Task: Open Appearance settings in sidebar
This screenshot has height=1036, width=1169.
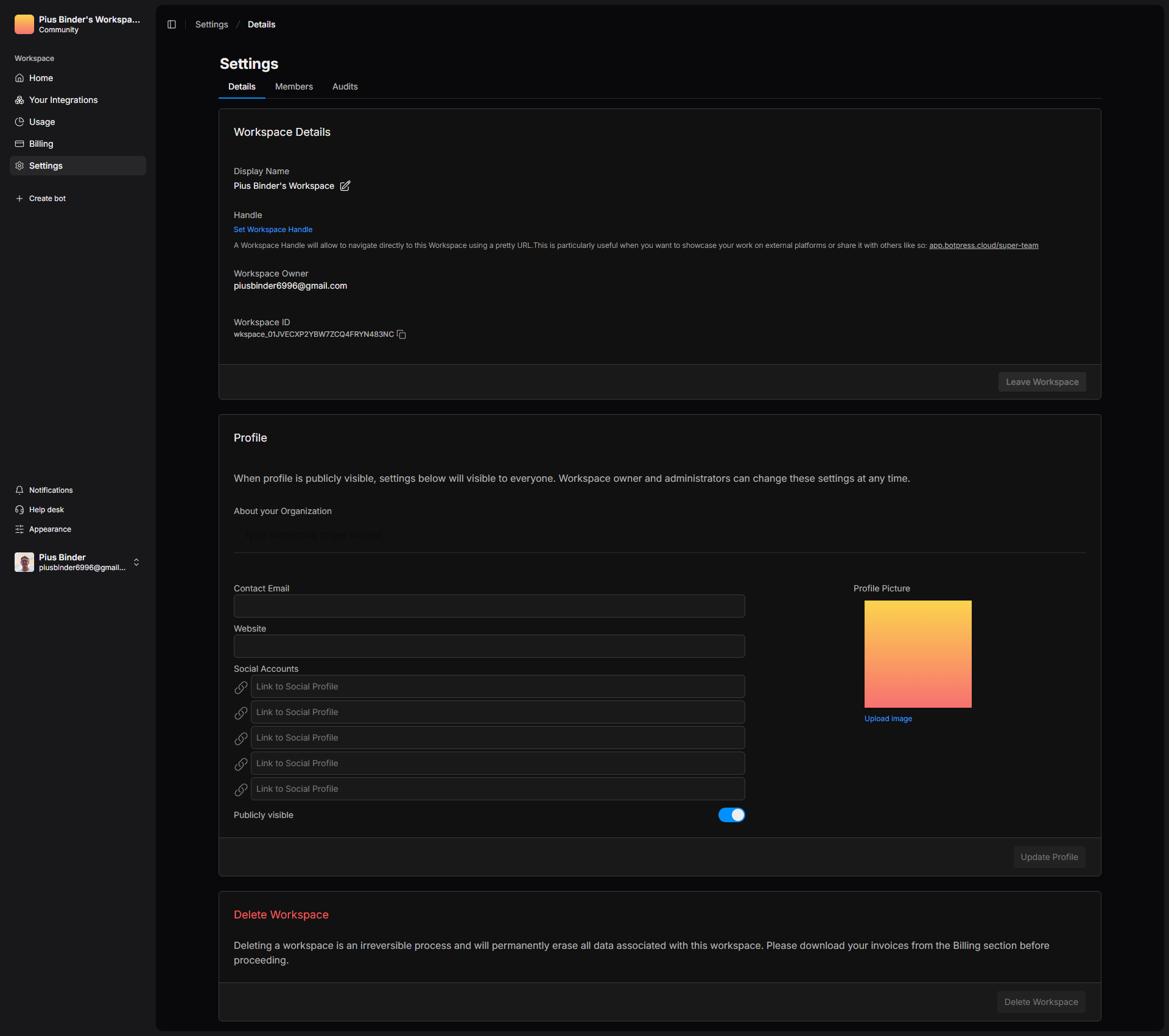Action: click(50, 529)
